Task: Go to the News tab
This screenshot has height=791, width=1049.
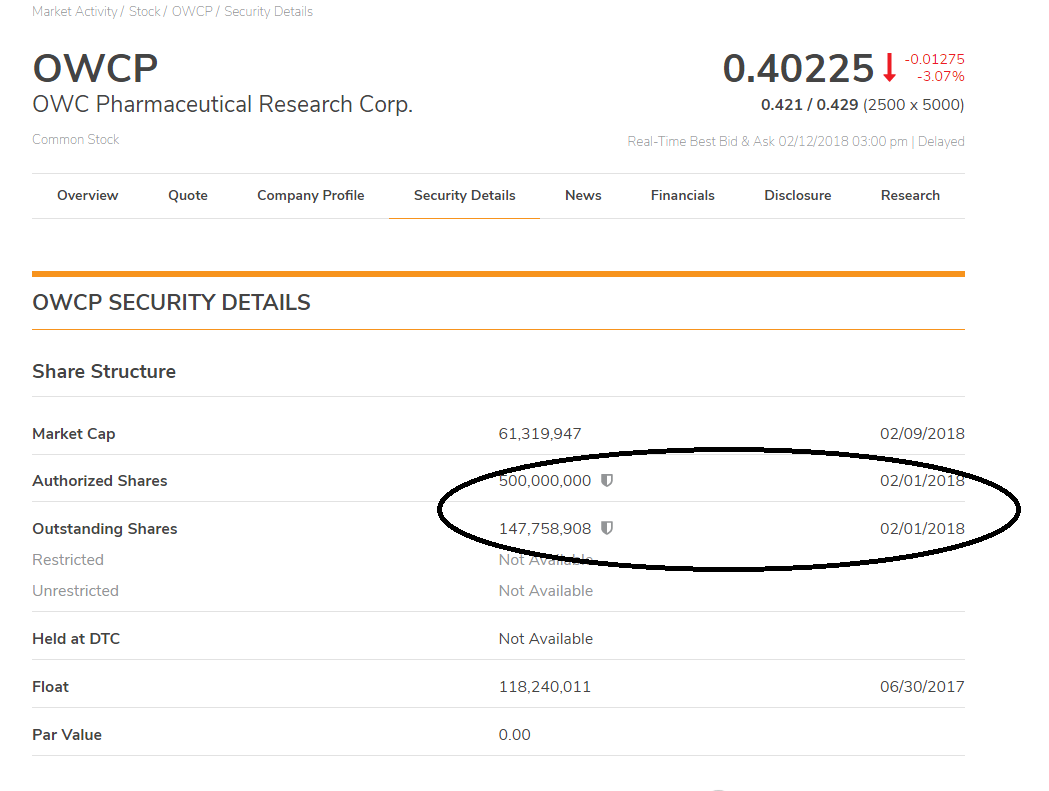Action: [583, 195]
